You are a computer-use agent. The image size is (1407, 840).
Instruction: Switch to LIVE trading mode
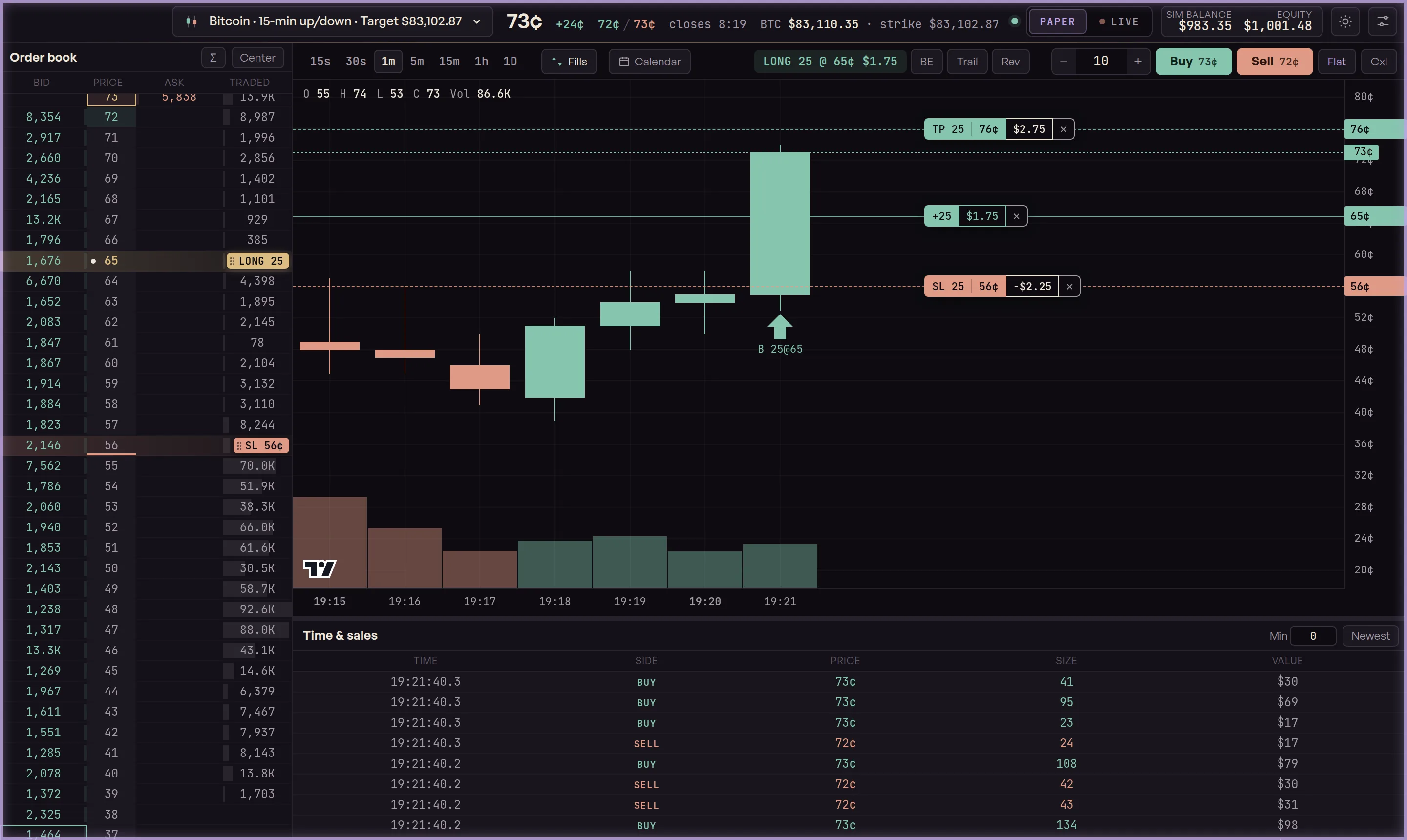tap(1119, 21)
